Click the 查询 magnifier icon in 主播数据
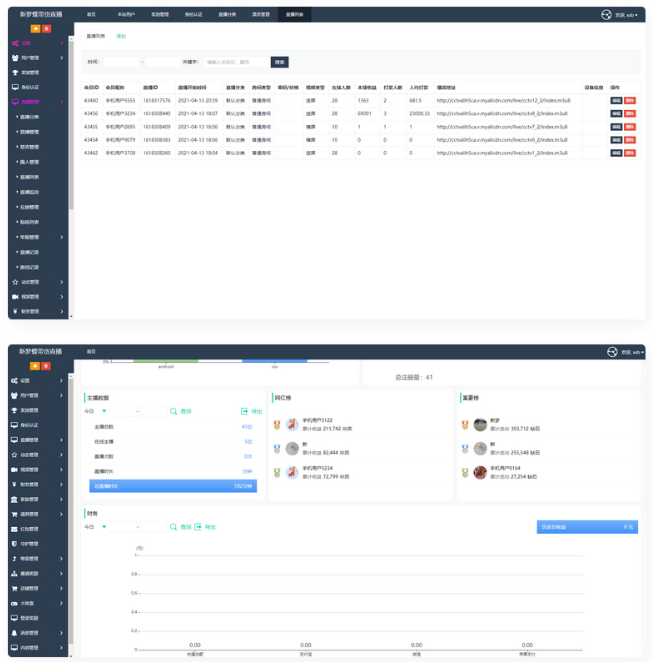The image size is (669, 662). tap(174, 411)
